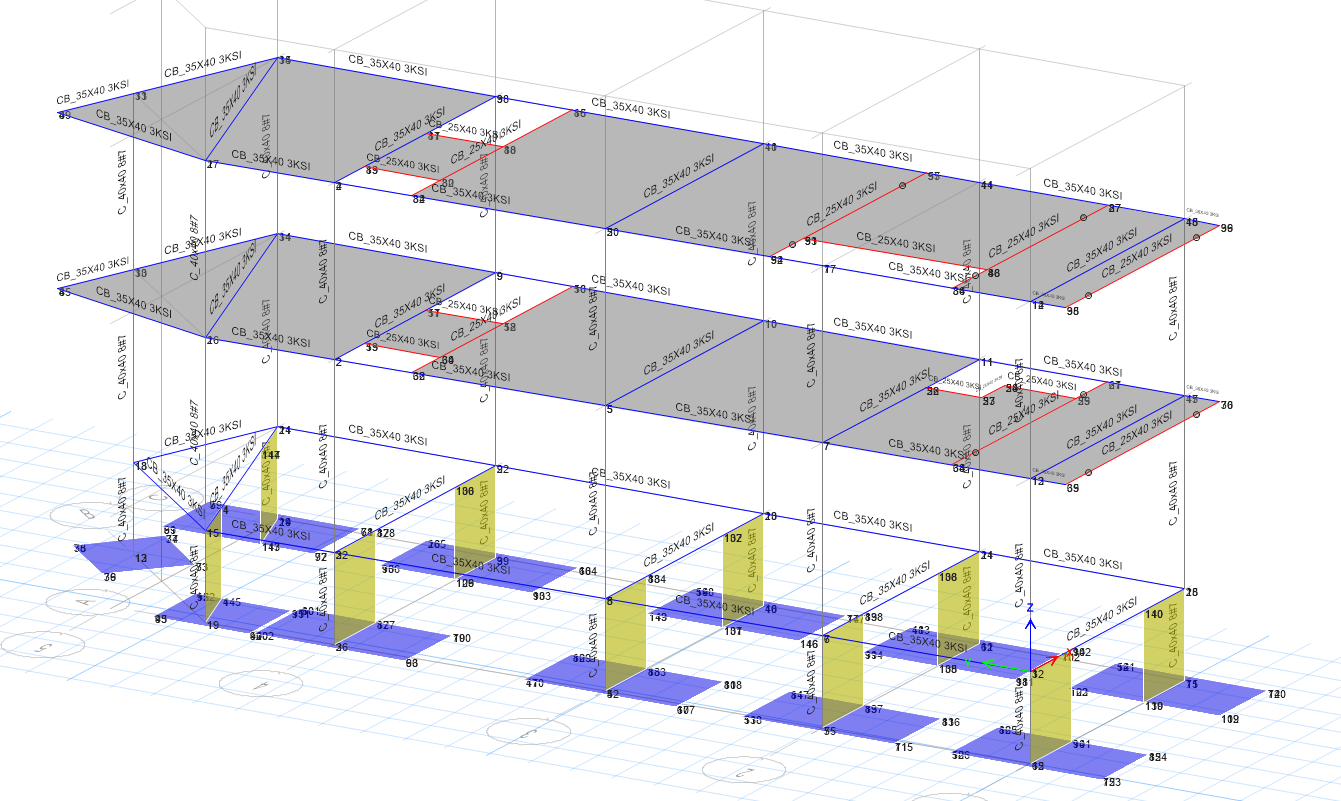Select node 5
The height and width of the screenshot is (801, 1341).
(609, 408)
